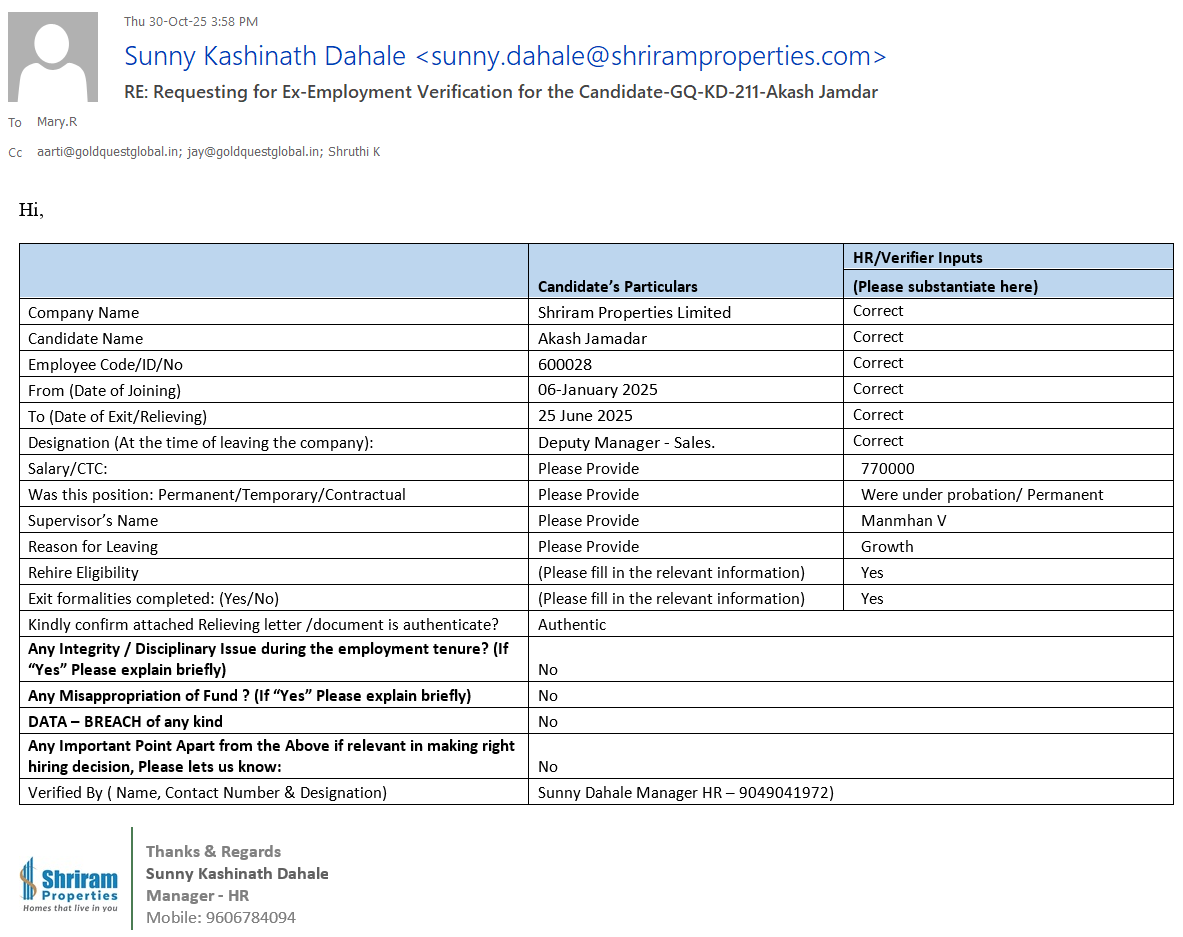Screen dimensions: 1183x937
Task: Click the Company Name row label
Action: tap(84, 312)
